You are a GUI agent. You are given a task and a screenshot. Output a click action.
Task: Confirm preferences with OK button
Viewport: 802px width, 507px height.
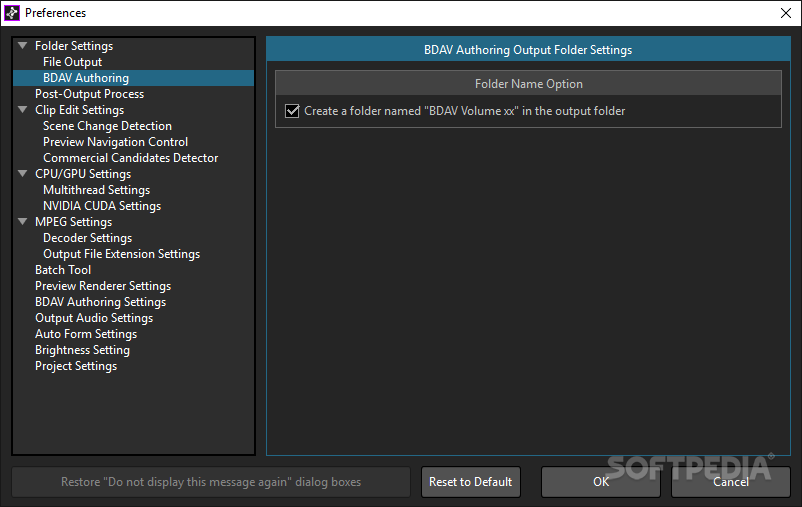tap(600, 482)
